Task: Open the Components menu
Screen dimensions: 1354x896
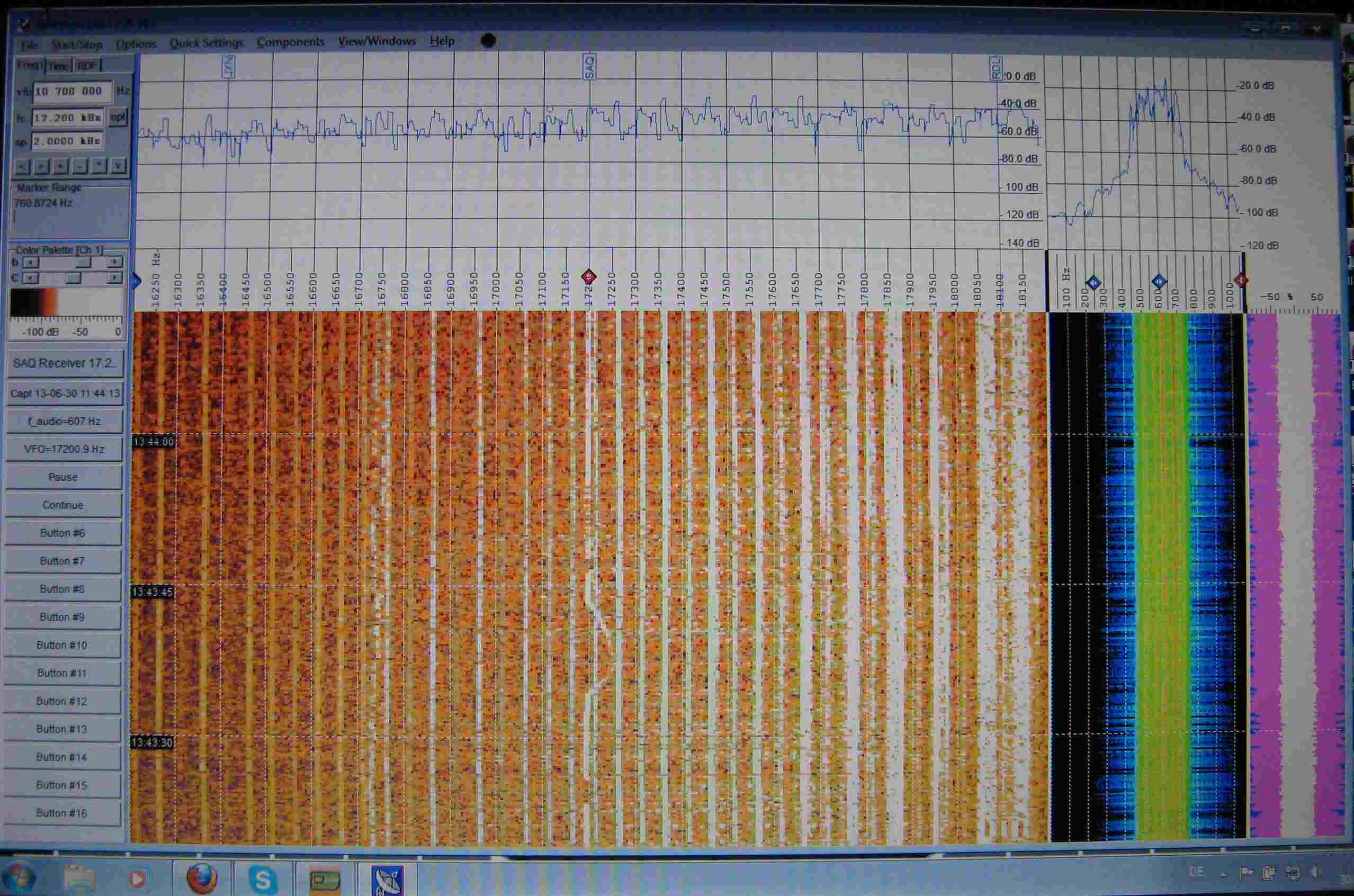Action: 290,42
